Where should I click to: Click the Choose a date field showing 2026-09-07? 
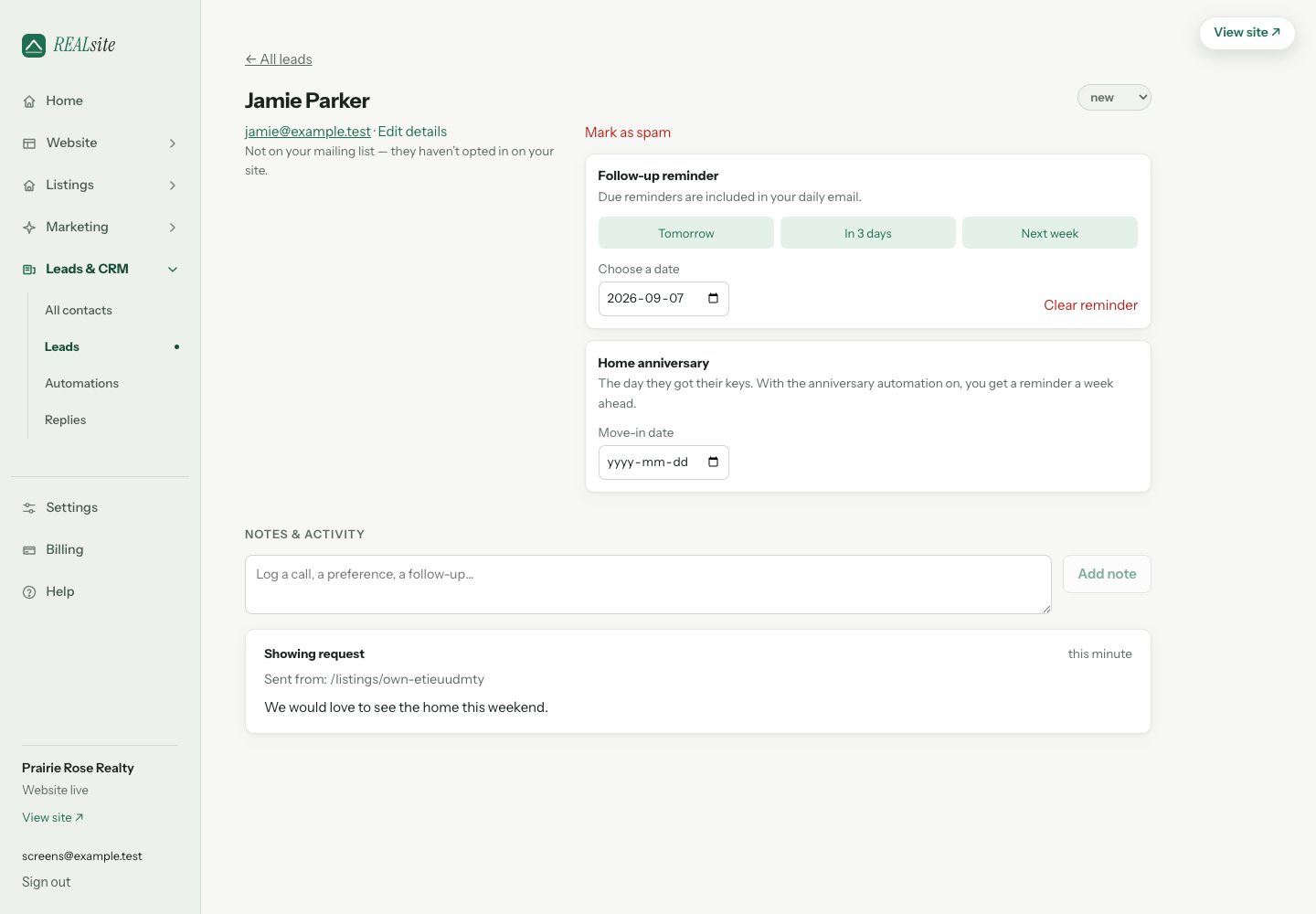tap(663, 299)
